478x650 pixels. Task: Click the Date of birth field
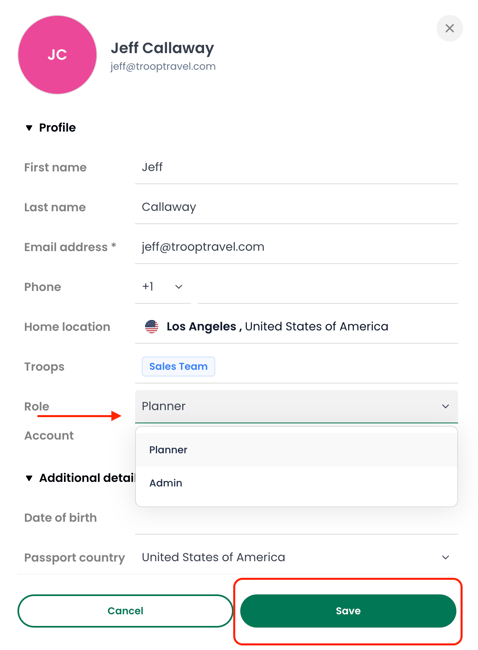[x=296, y=518]
